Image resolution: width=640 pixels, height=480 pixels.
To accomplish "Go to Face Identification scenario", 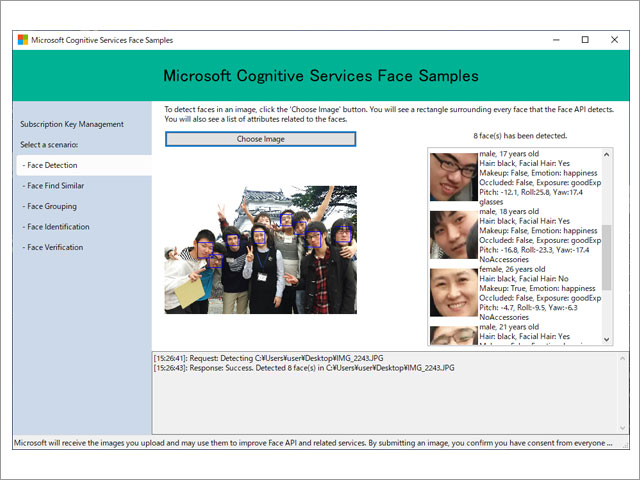I will click(56, 227).
